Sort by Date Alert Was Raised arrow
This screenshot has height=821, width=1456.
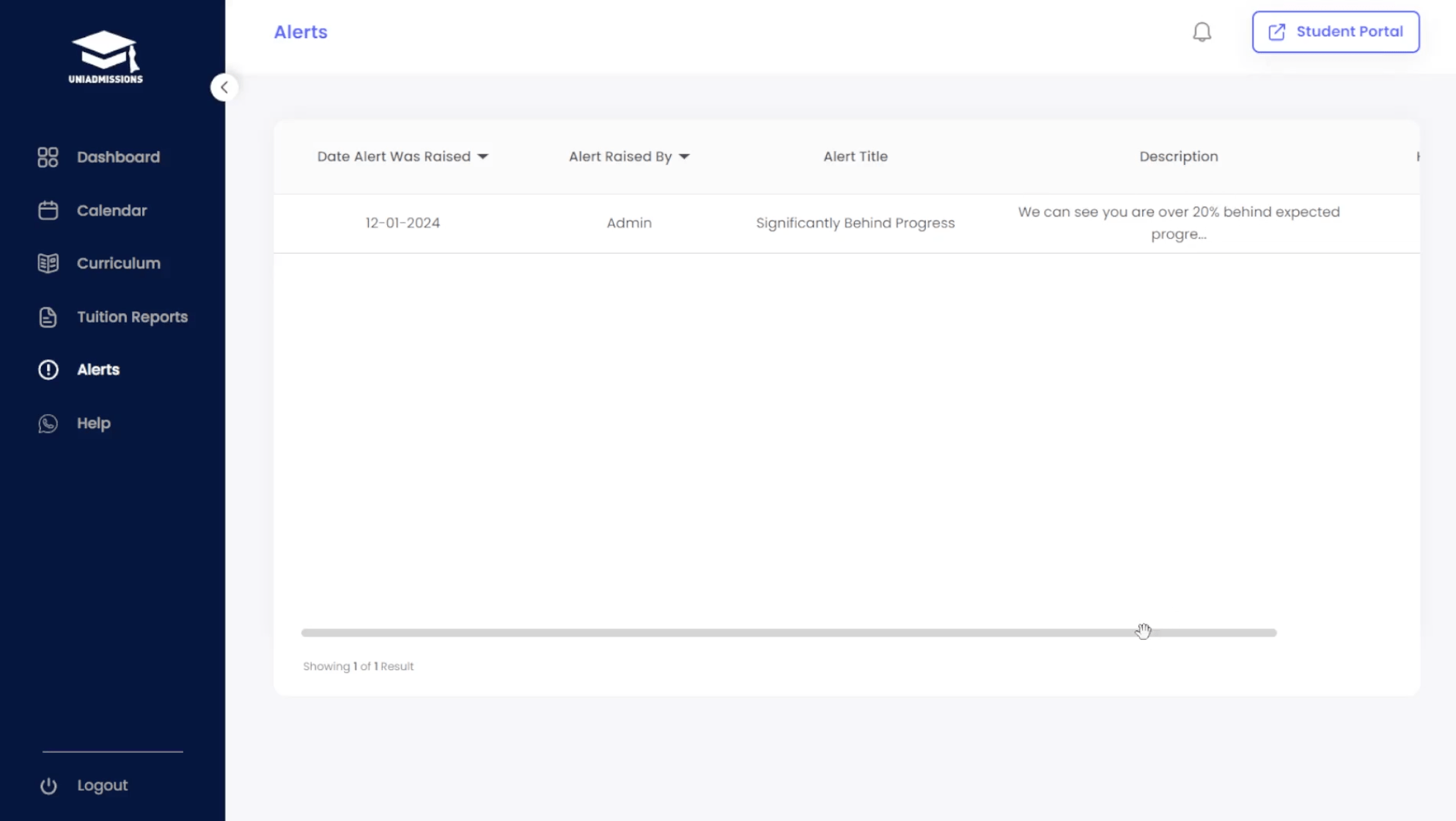point(482,157)
